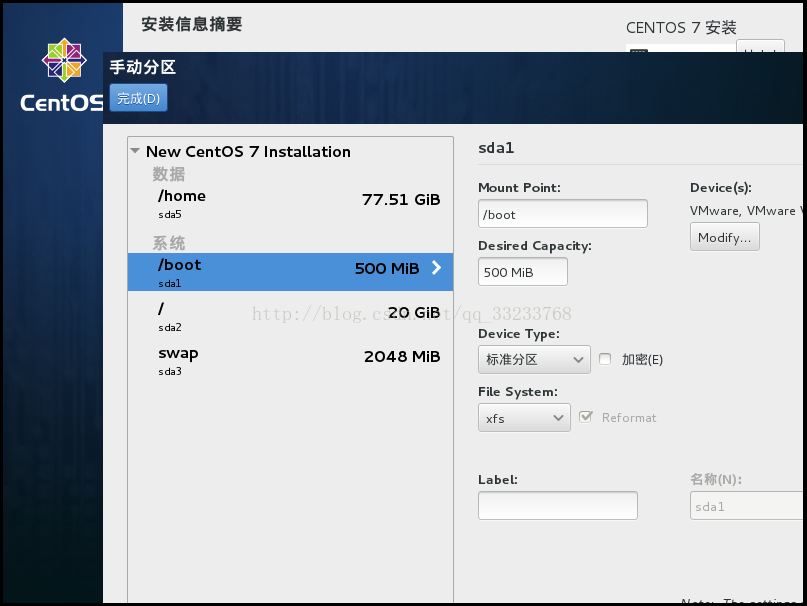Click the 数据 section header
The image size is (807, 606).
(169, 174)
